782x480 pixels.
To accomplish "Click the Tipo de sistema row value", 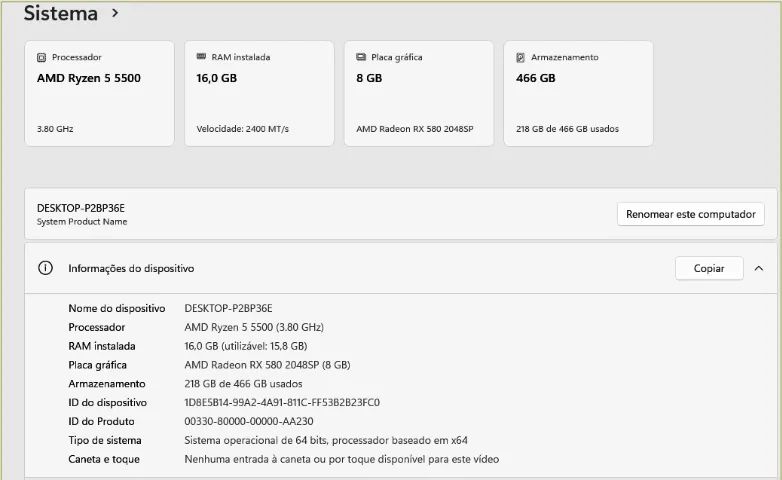I will [x=326, y=441].
